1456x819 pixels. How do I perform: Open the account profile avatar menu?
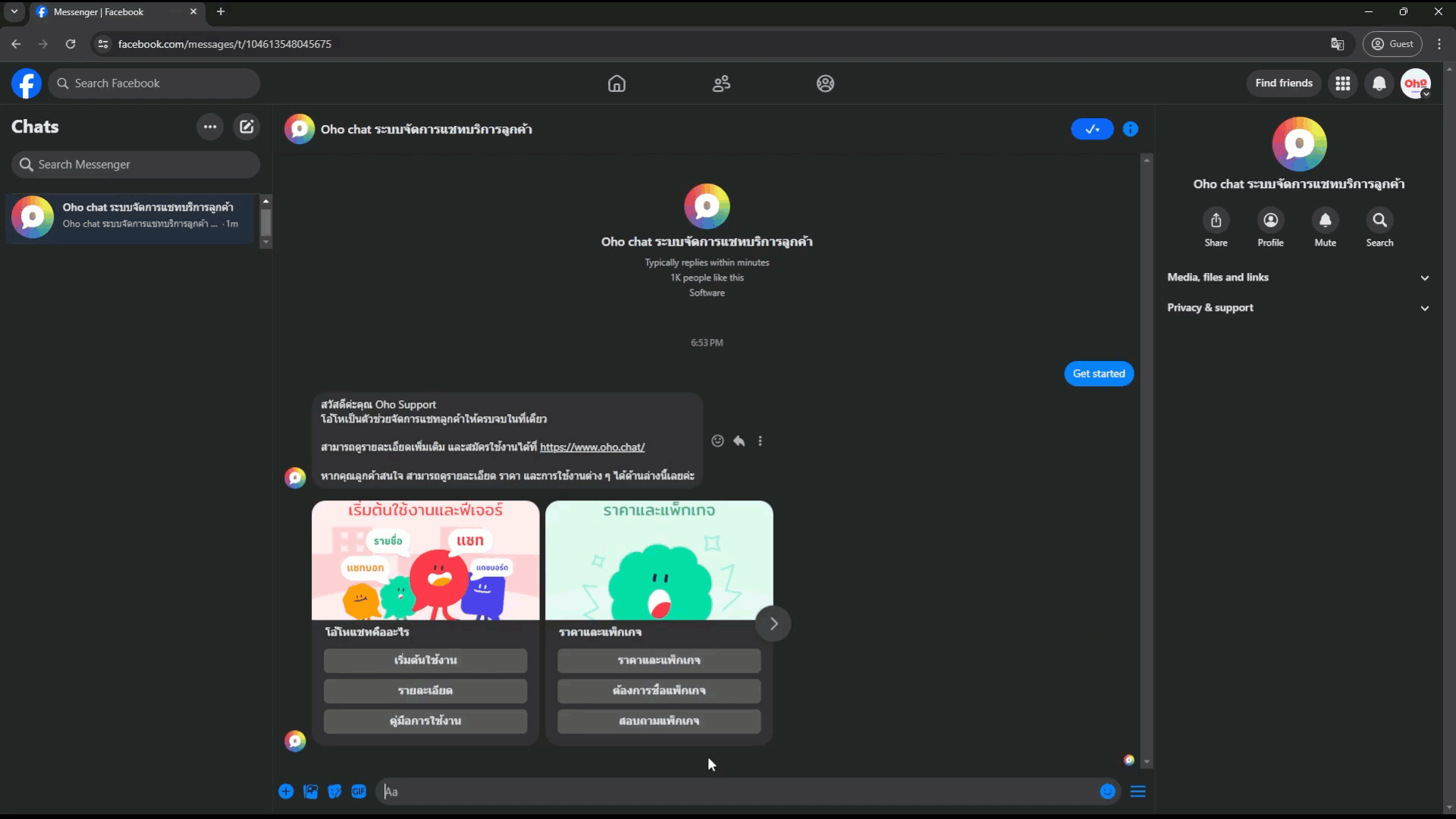coord(1415,83)
